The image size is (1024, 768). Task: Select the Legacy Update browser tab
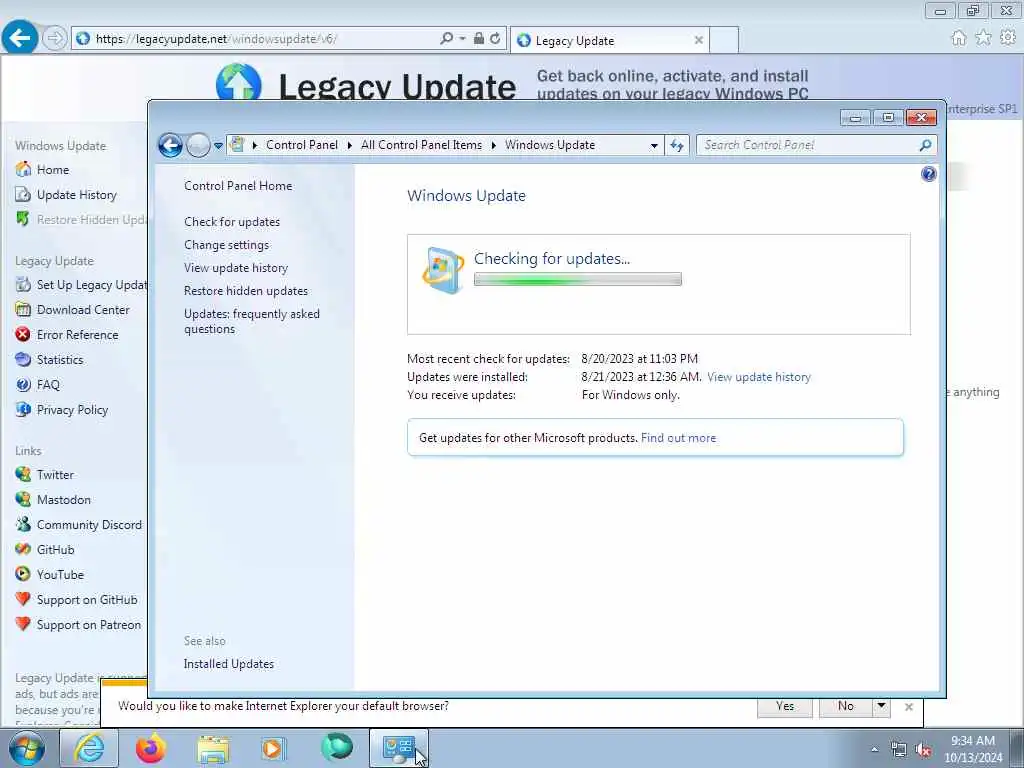coord(609,40)
